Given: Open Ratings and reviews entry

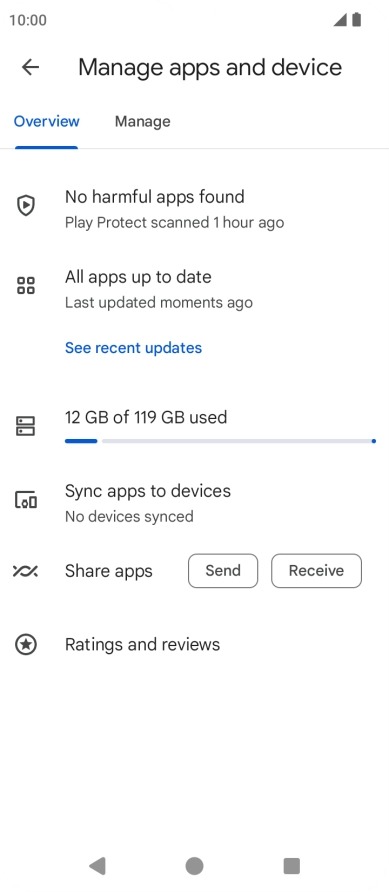Looking at the screenshot, I should pos(194,645).
